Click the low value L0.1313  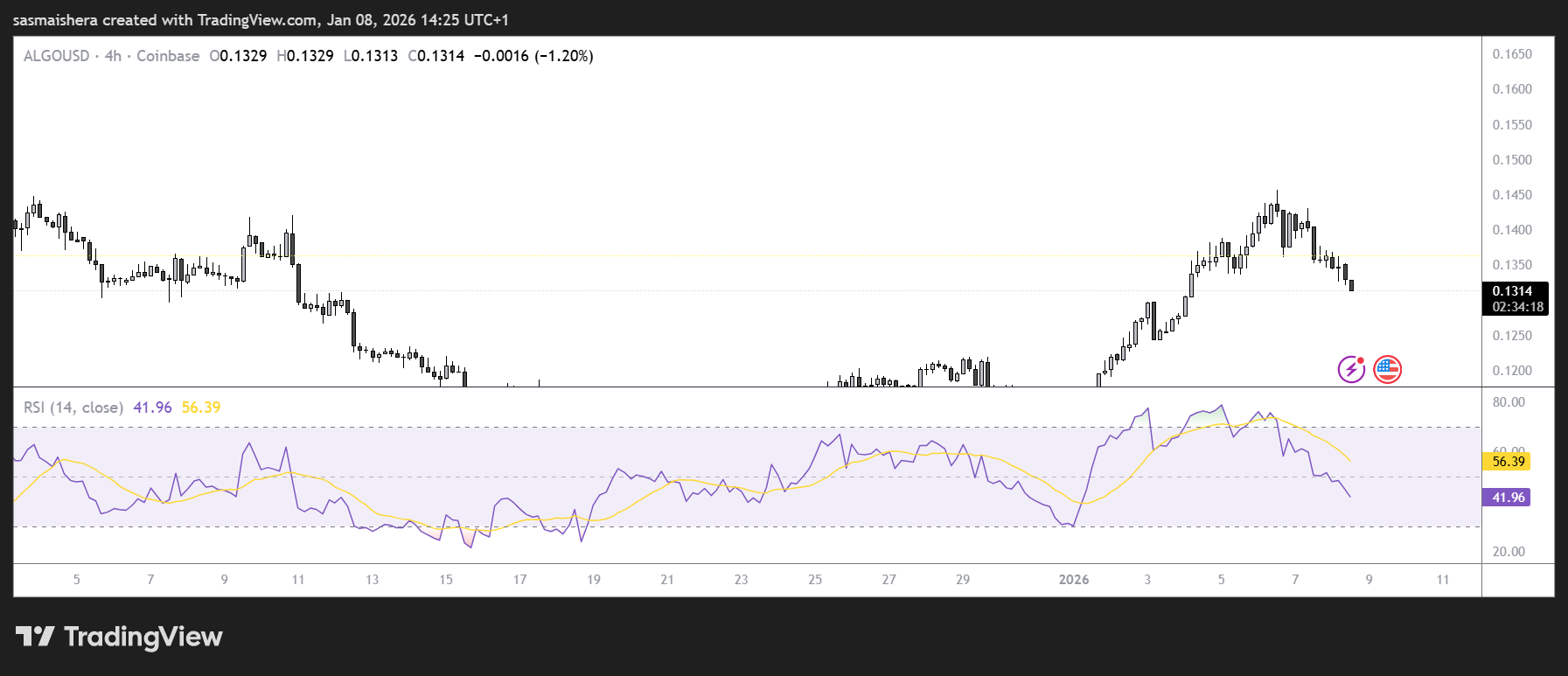[x=371, y=56]
